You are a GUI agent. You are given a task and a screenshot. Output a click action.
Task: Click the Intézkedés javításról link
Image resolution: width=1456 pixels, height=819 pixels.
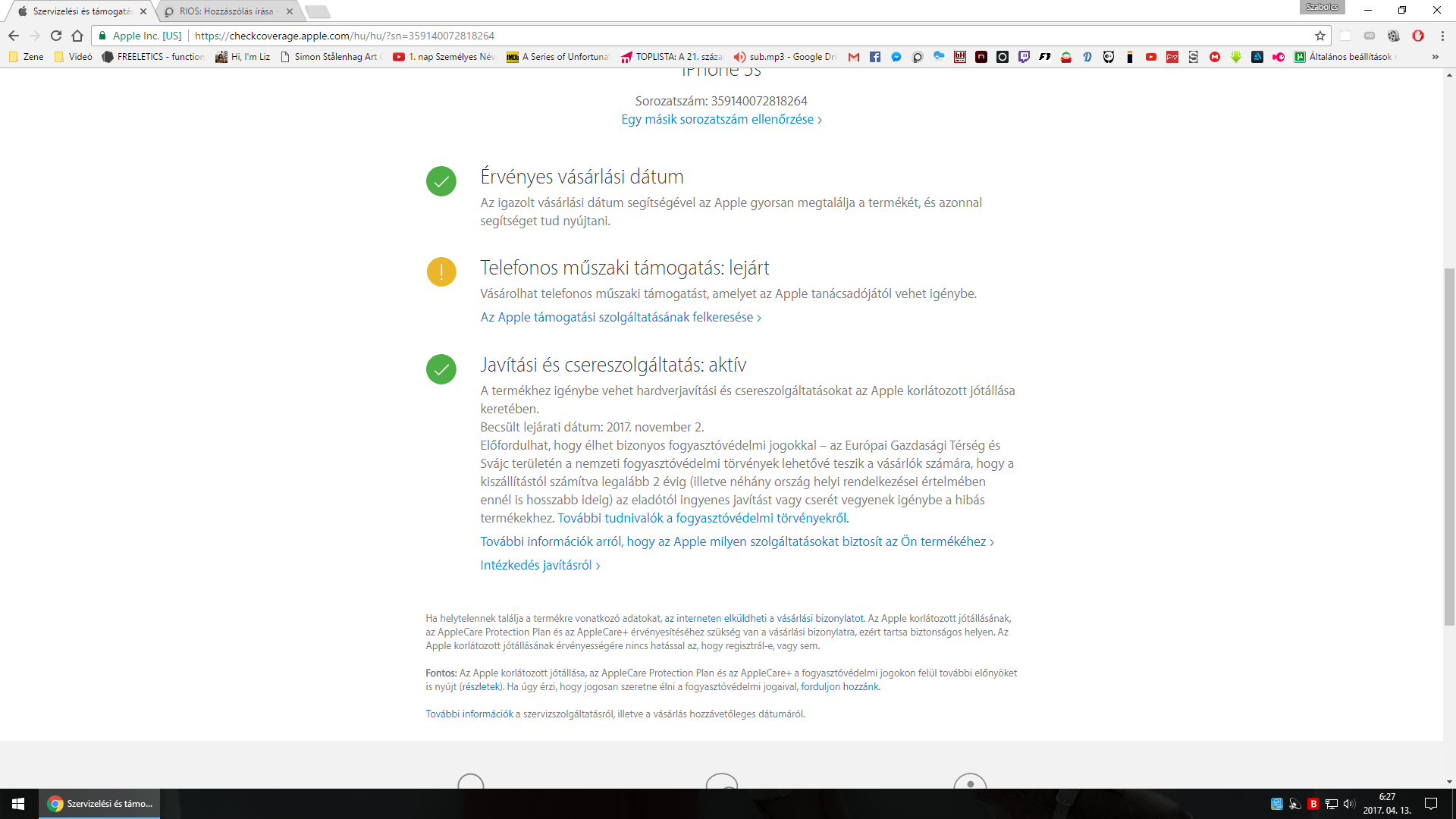pos(540,565)
